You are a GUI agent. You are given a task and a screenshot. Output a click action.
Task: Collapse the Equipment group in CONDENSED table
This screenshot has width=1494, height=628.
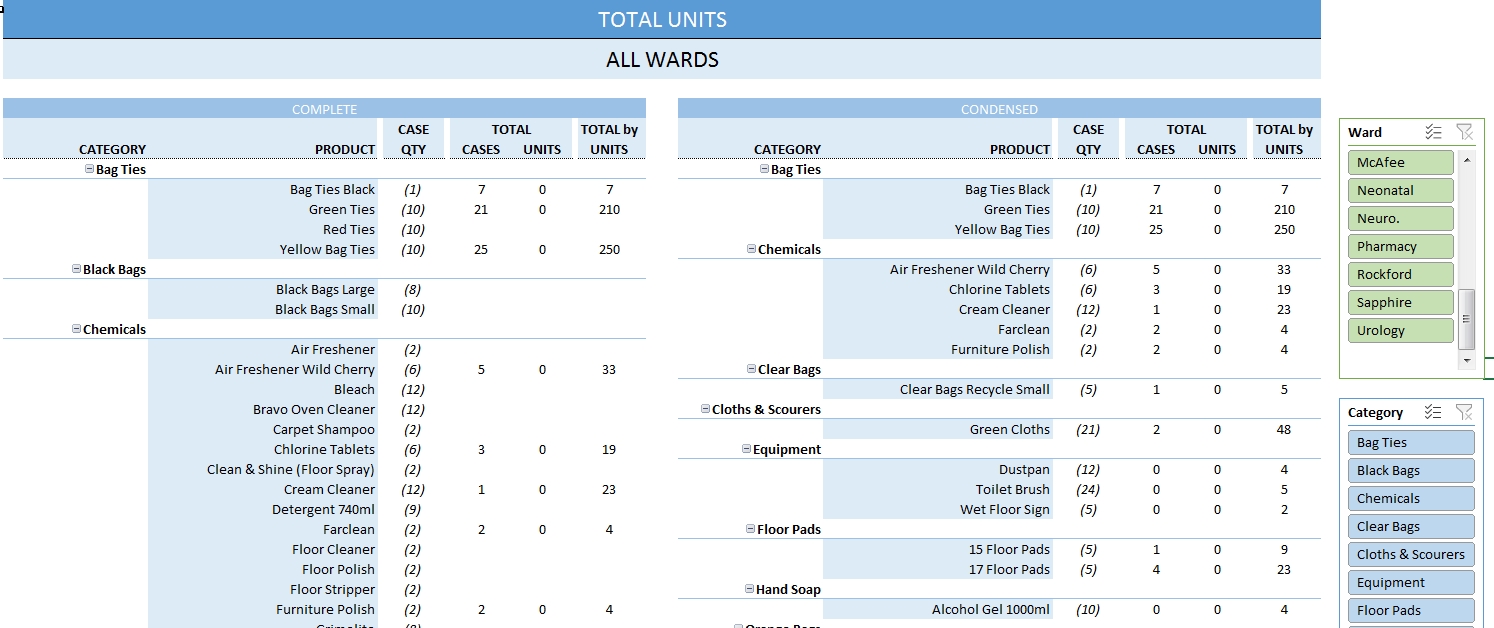click(747, 449)
